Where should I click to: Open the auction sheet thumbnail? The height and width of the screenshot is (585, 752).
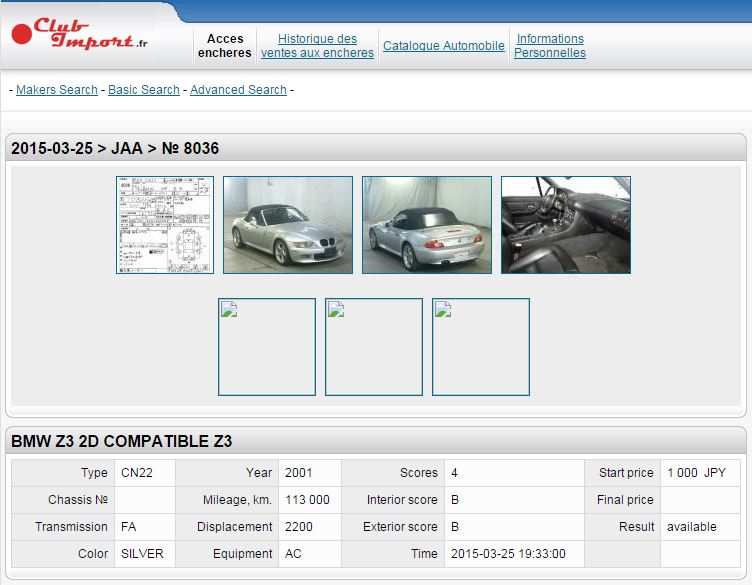[x=165, y=225]
